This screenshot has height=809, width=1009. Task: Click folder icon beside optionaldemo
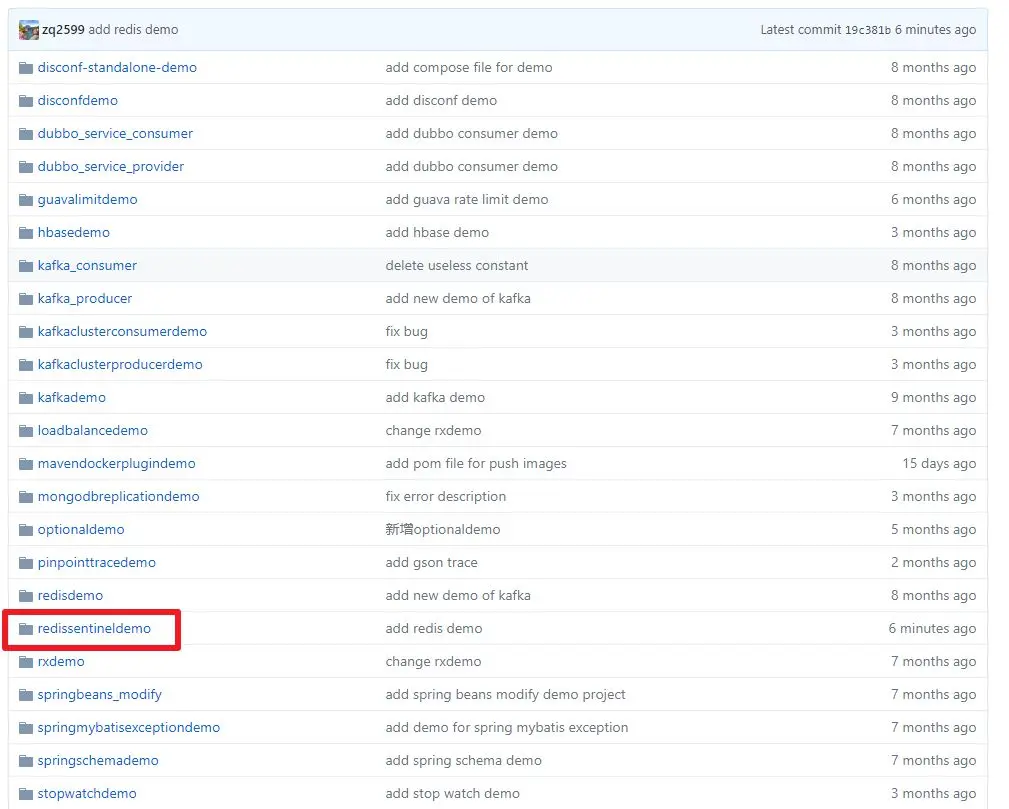pyautogui.click(x=26, y=530)
